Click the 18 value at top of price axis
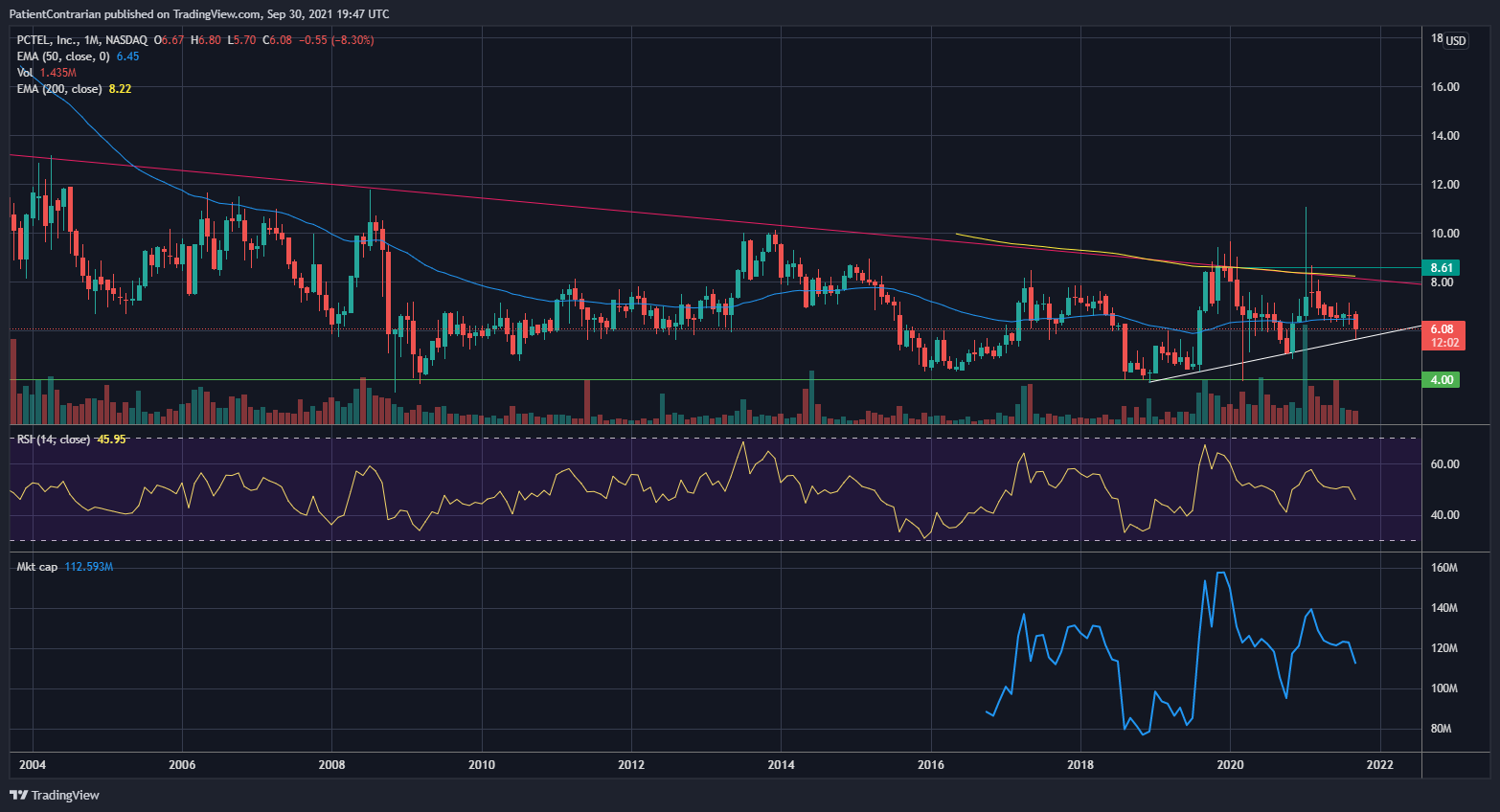Image resolution: width=1500 pixels, height=812 pixels. (x=1437, y=38)
